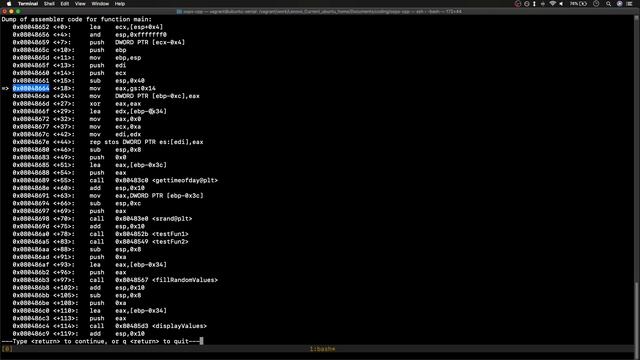The height and width of the screenshot is (360, 640).
Task: Click 'push DWORD PTR [ecx-0x4]' line
Action: 137,42
